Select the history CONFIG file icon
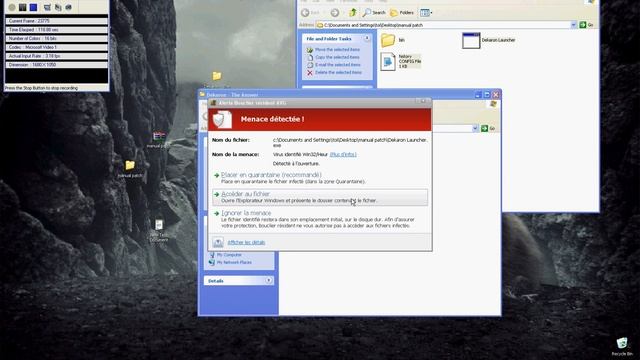The image size is (640, 360). [x=388, y=62]
